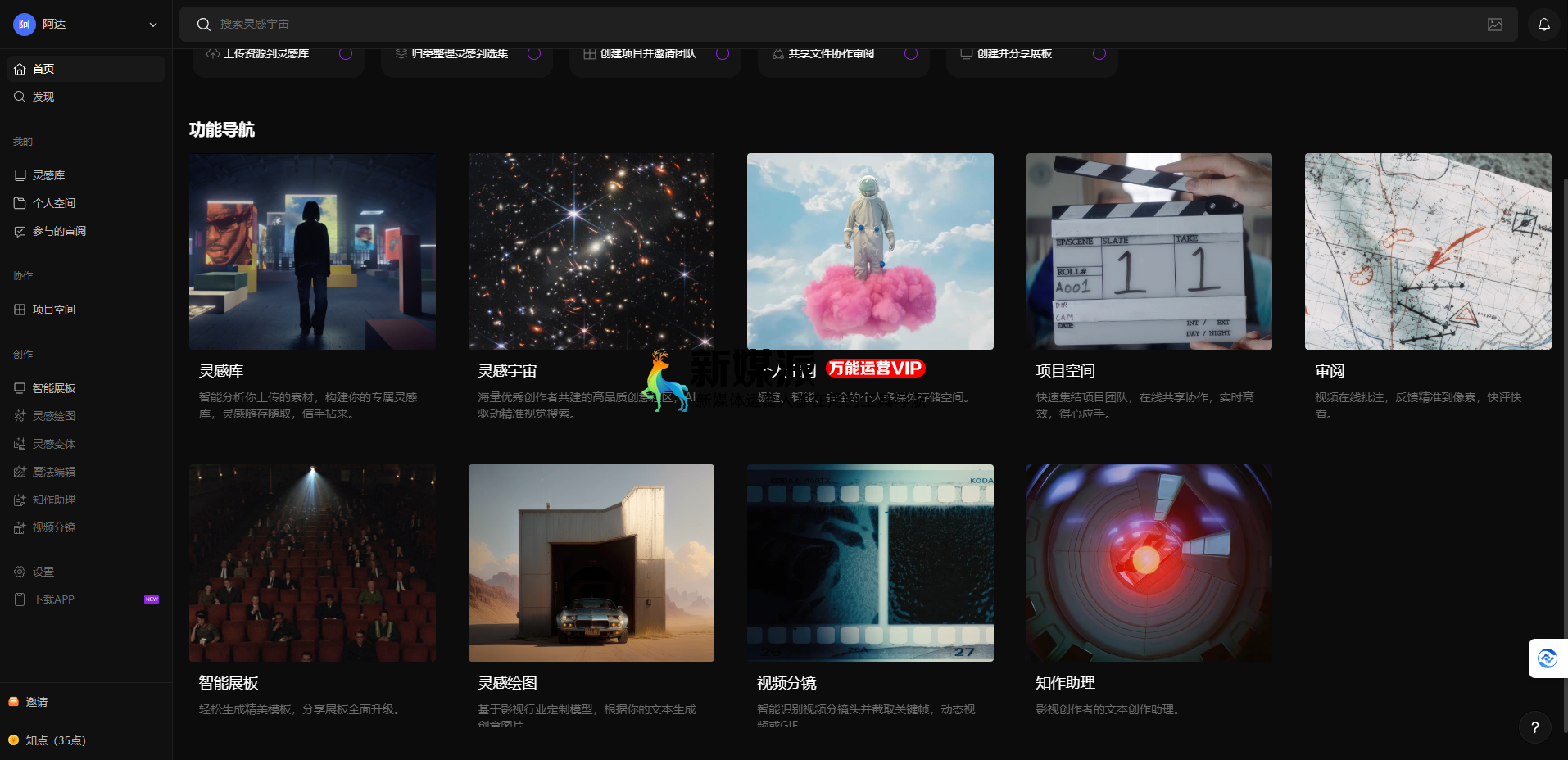Toggle the circle on 上传资源到灵感库
1568x760 pixels.
pyautogui.click(x=346, y=53)
